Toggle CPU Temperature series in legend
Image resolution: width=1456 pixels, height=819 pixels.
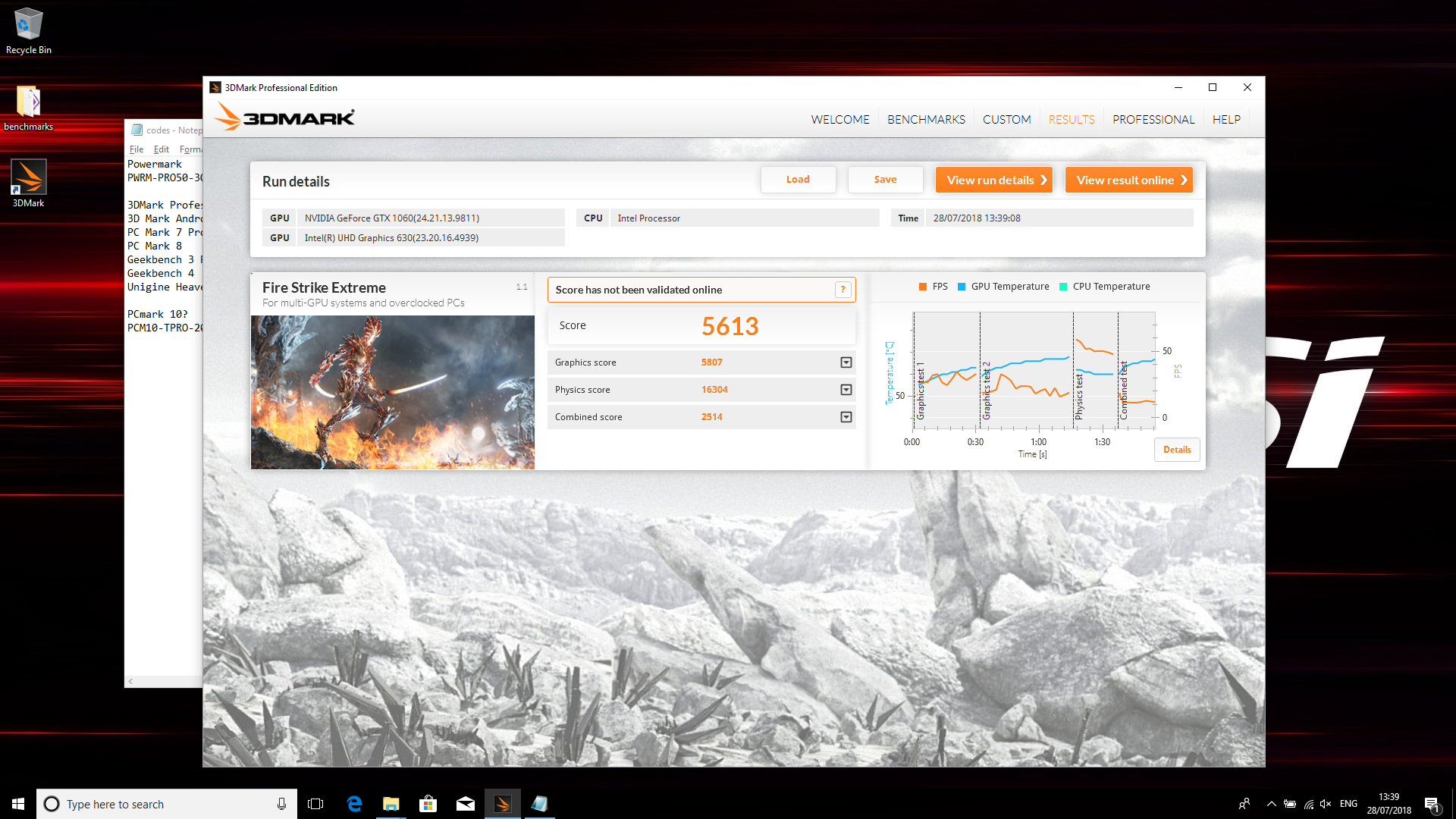click(x=1105, y=287)
